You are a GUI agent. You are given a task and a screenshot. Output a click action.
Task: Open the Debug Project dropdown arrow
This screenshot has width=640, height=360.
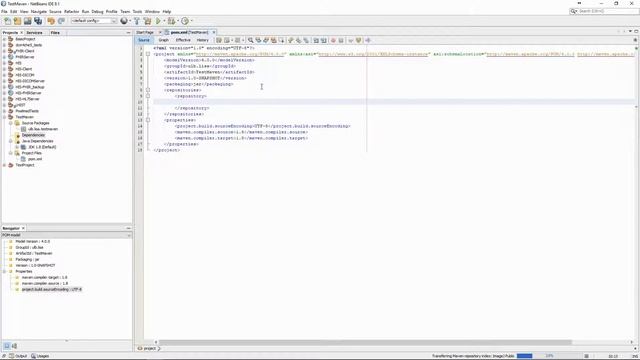[178, 21]
